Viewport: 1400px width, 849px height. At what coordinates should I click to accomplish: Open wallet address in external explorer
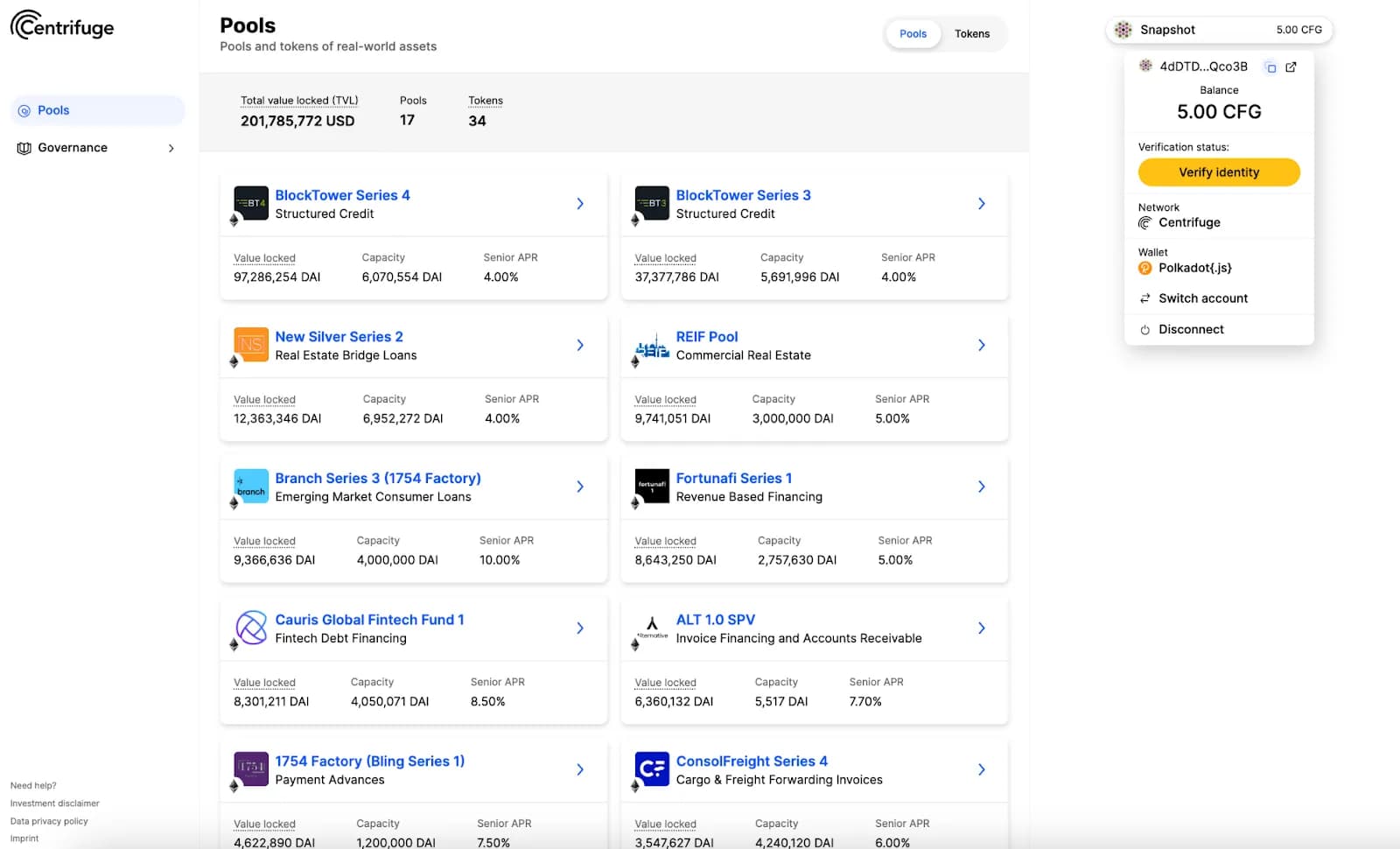[x=1291, y=67]
